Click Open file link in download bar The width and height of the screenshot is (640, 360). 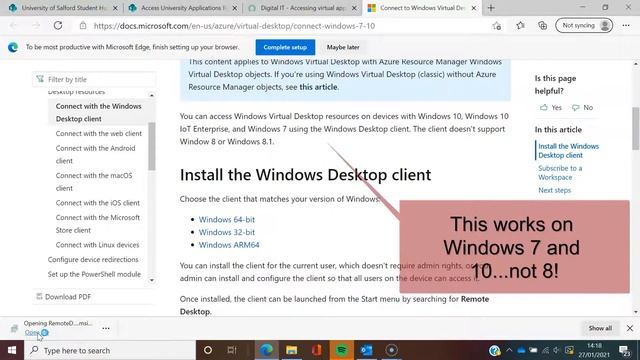point(32,333)
